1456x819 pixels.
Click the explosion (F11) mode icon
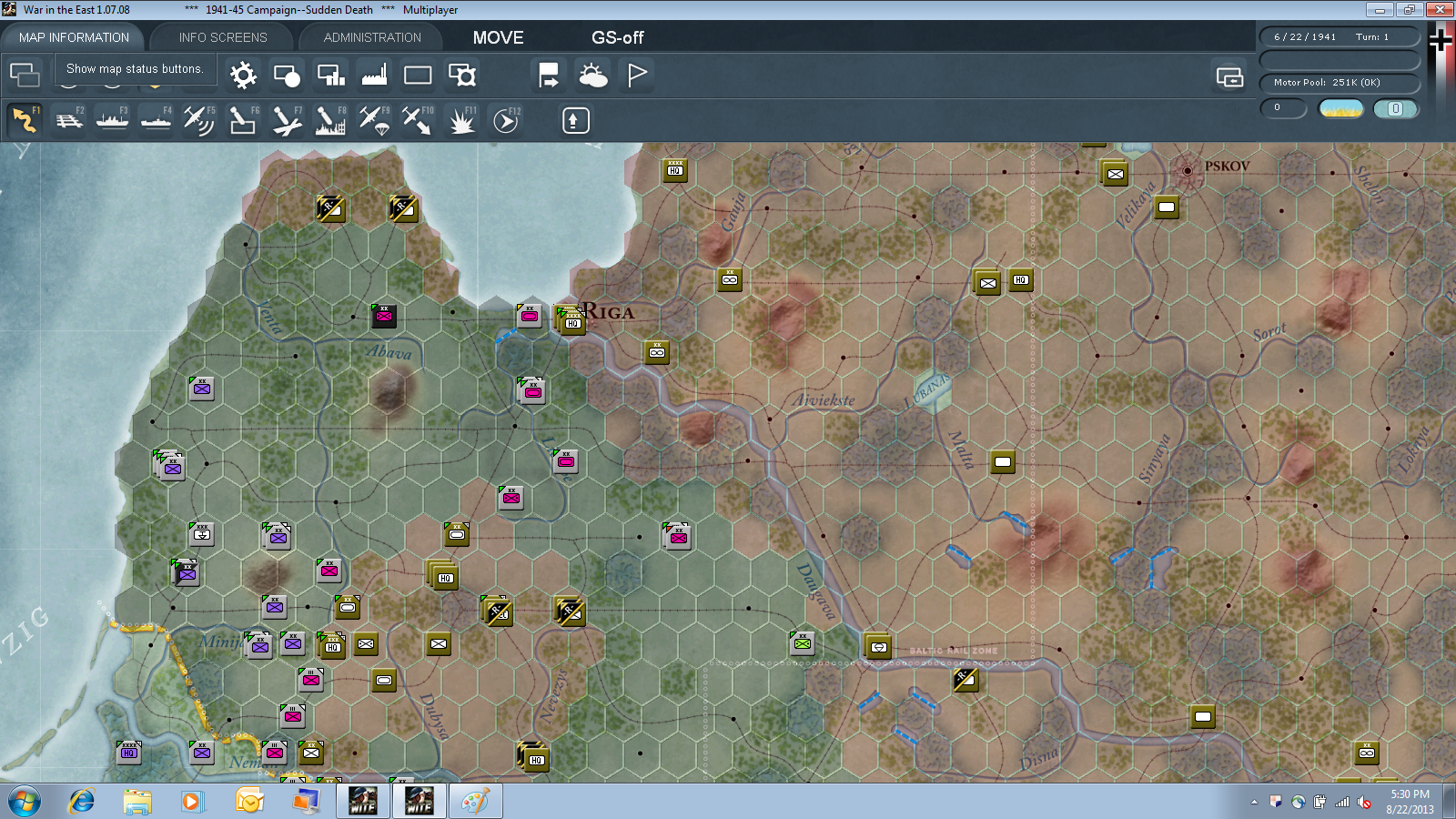[461, 120]
